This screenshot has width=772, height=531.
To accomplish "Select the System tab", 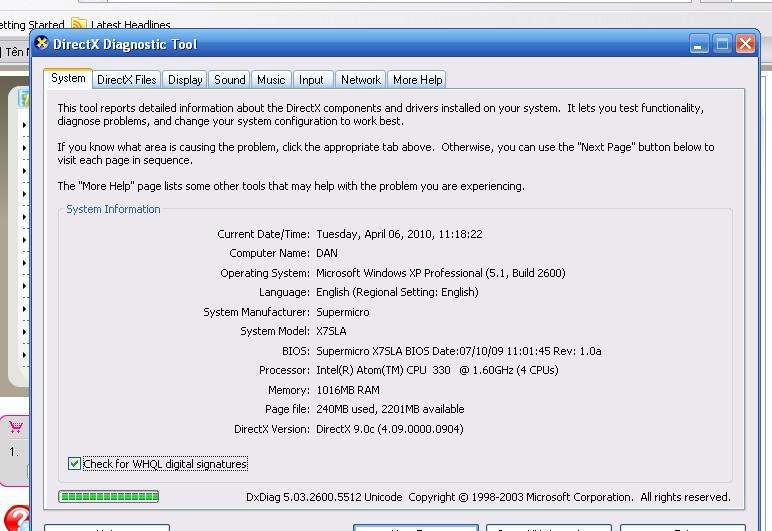I will coord(68,78).
